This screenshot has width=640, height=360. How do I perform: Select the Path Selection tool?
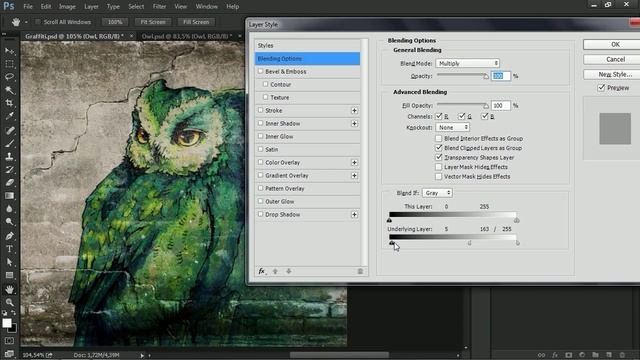(x=9, y=262)
